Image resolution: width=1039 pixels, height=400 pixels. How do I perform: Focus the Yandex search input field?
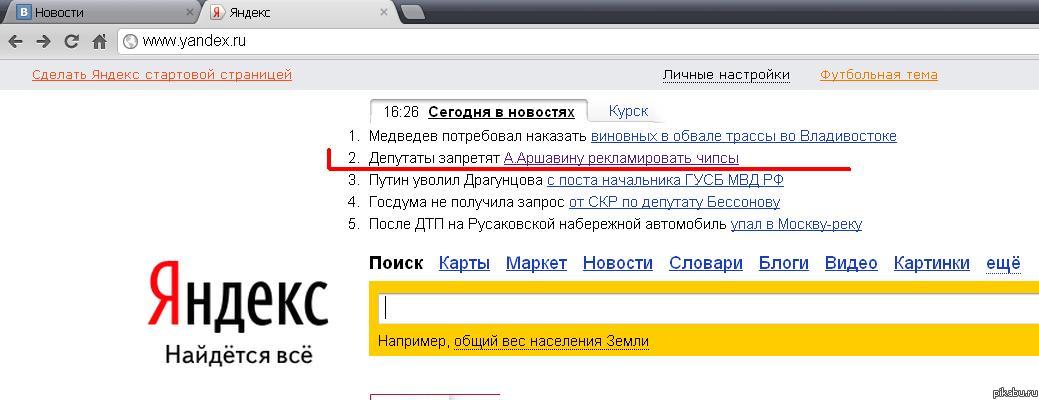[x=700, y=307]
